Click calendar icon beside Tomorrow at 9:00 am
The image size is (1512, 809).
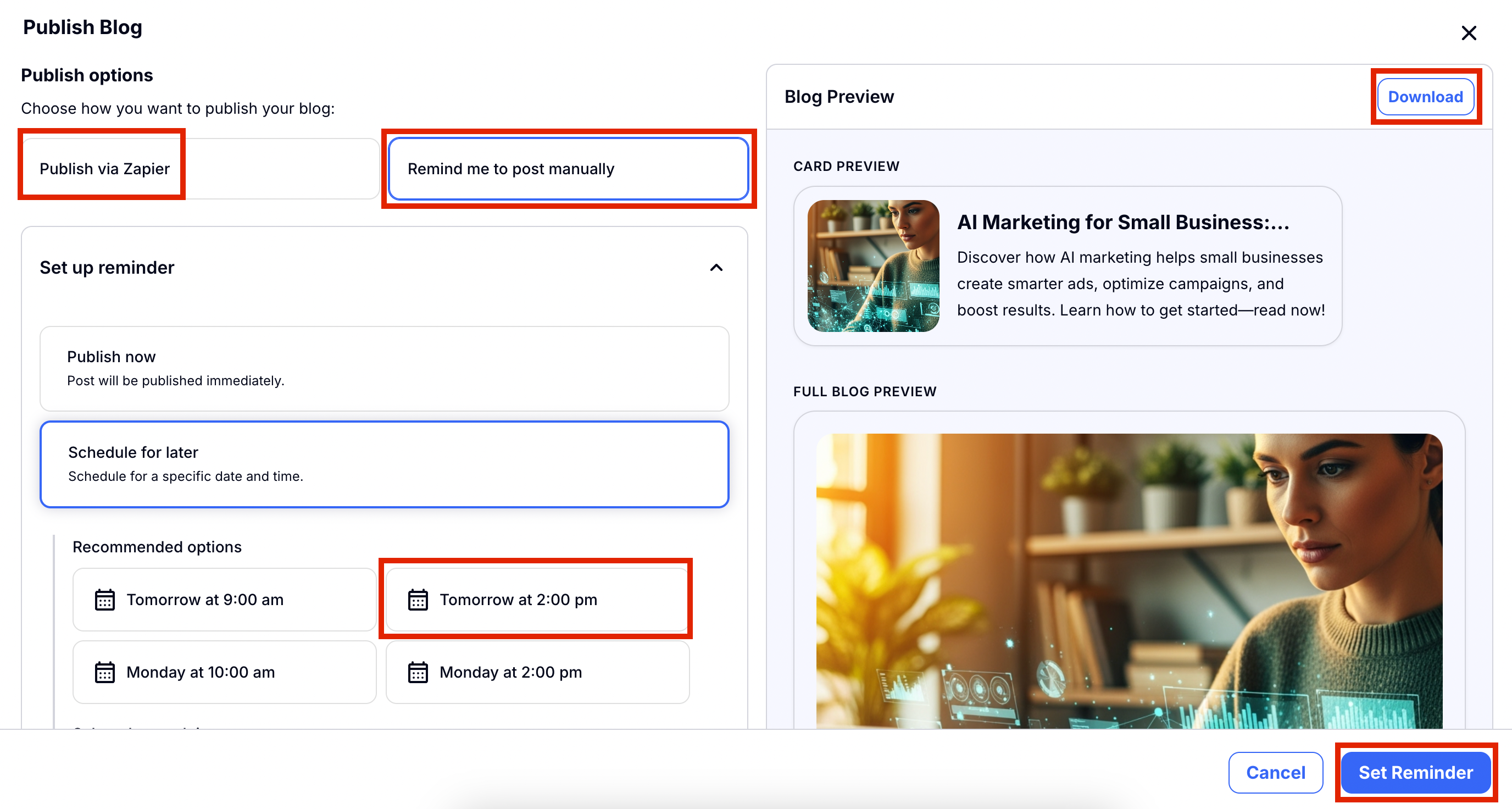click(104, 600)
